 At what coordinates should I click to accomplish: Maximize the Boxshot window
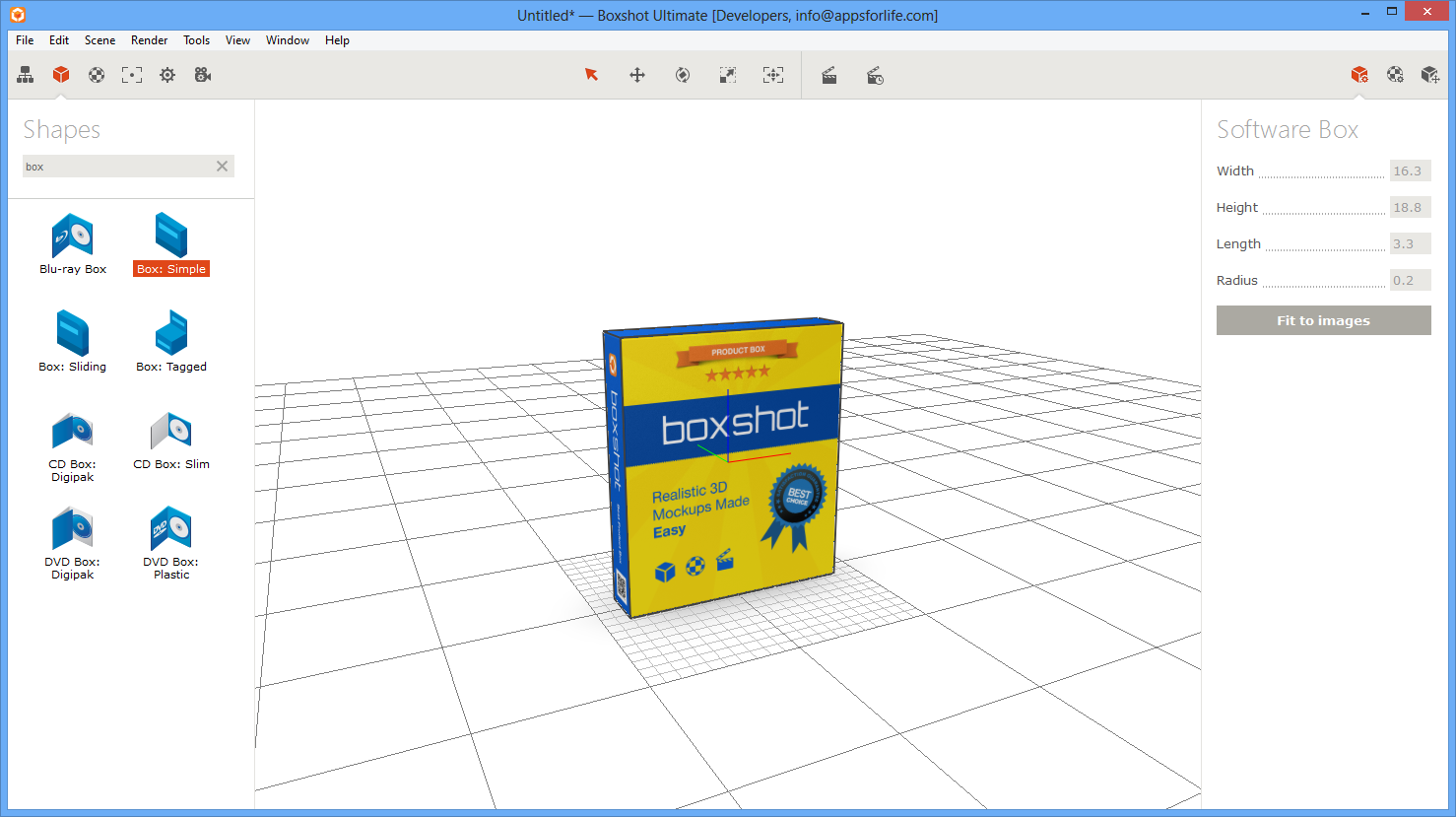(1392, 12)
